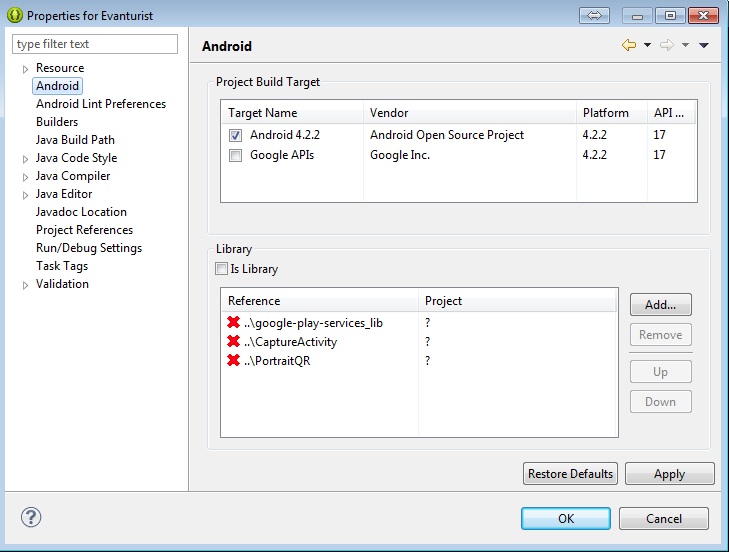Image resolution: width=729 pixels, height=552 pixels.
Task: Open the Javadoc Location page
Action: [81, 212]
